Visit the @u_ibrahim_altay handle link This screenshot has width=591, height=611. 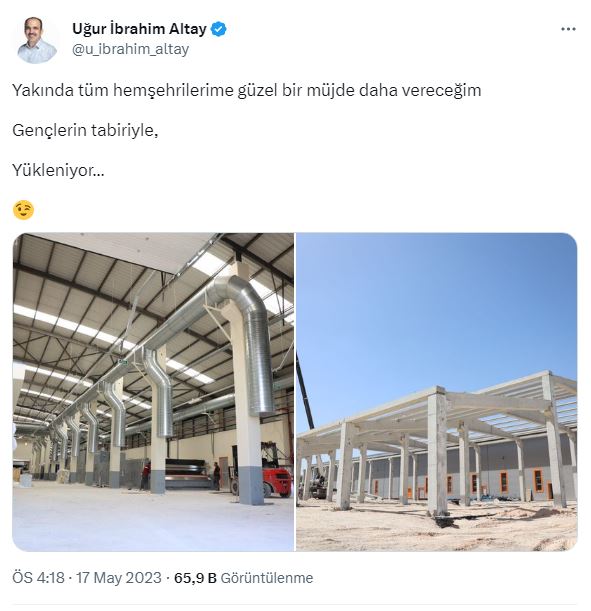131,49
